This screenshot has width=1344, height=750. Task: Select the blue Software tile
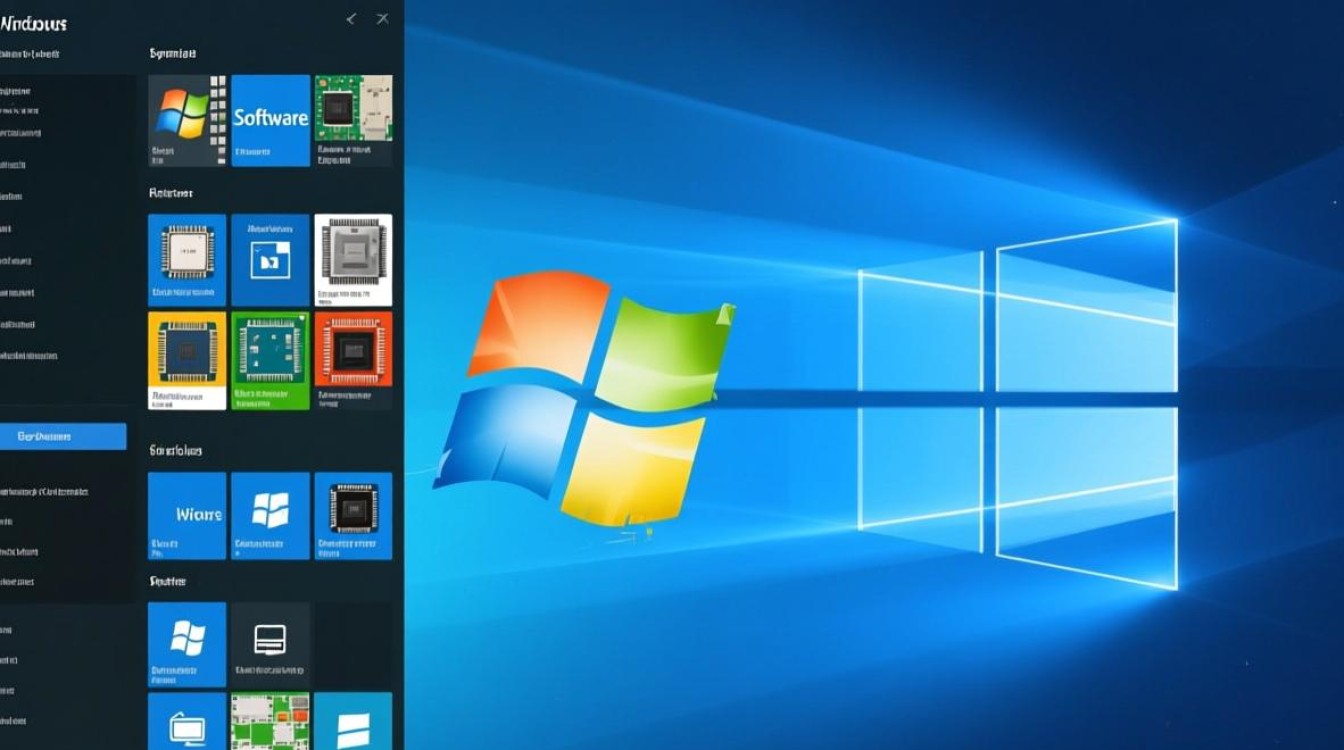tap(270, 117)
